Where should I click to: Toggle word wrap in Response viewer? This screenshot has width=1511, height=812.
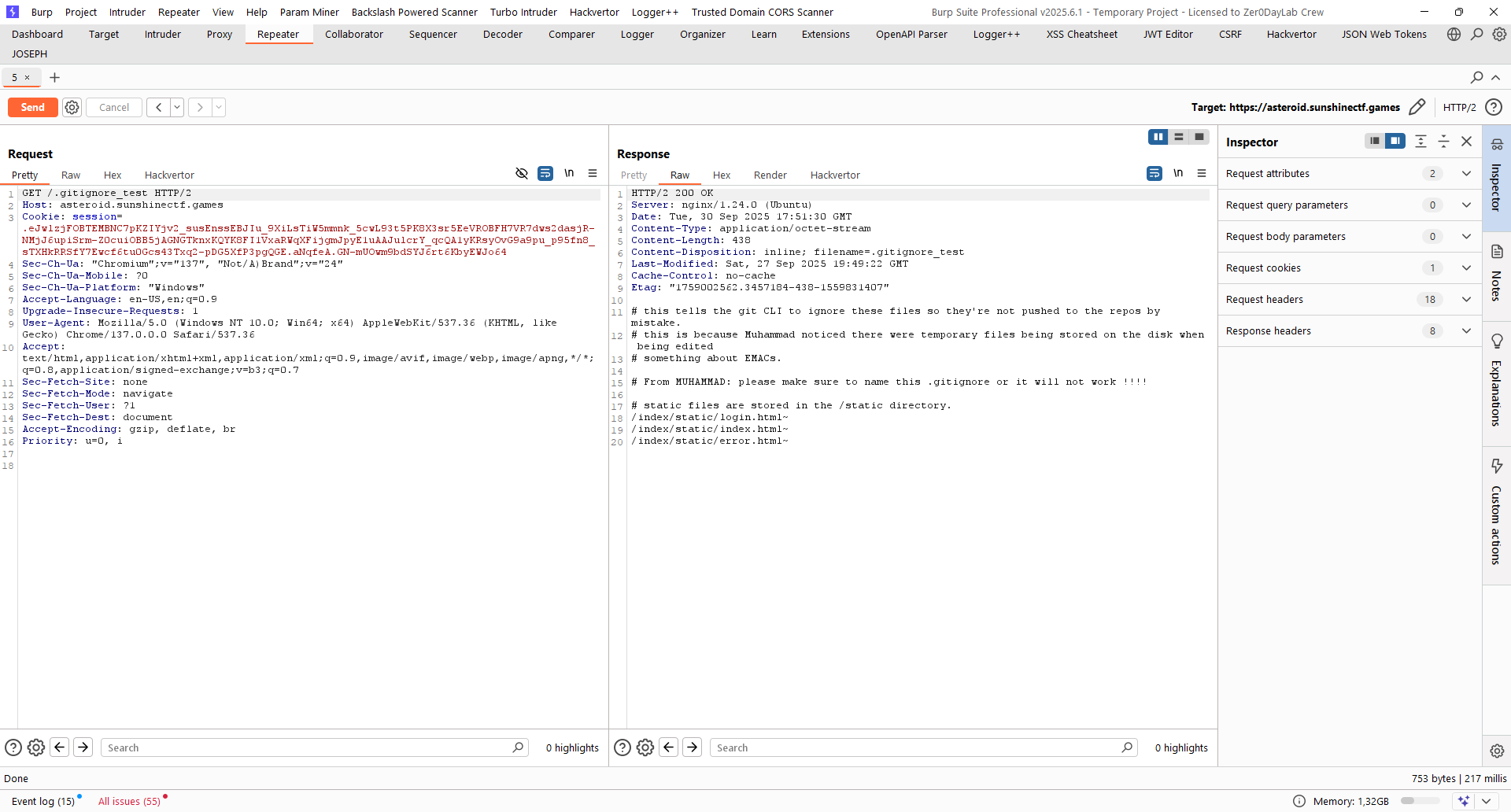1154,173
